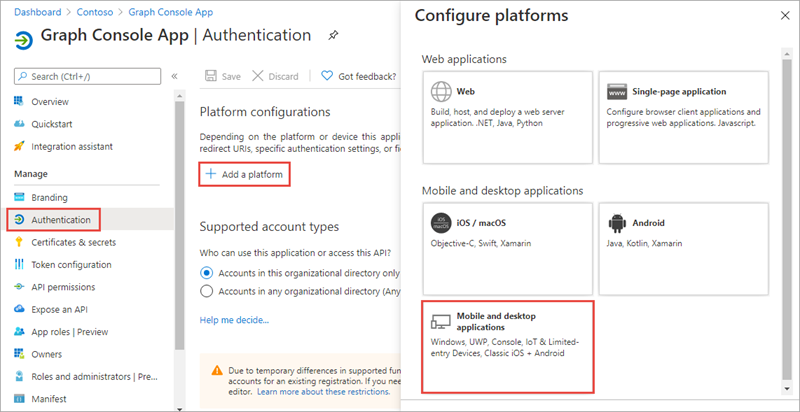Click the Discard button label
This screenshot has width=800, height=412.
tap(283, 76)
